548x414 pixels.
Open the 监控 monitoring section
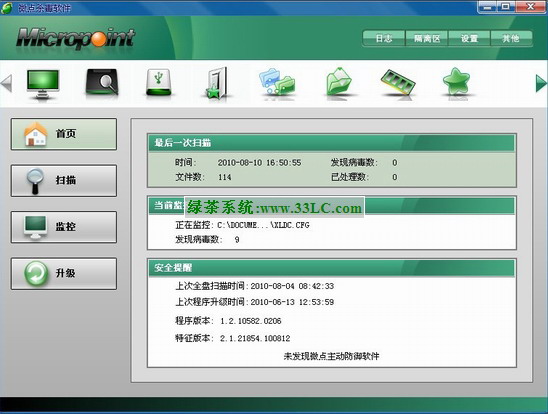click(64, 227)
